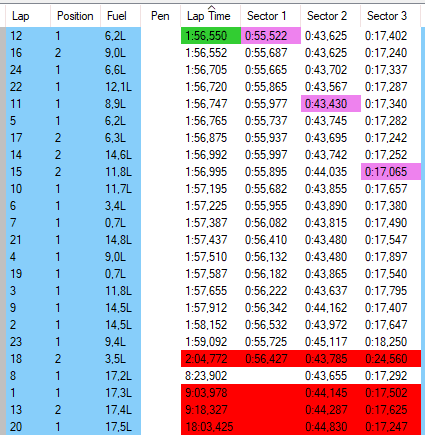
Task: Select lap time 1:56,747
Action: tap(206, 104)
